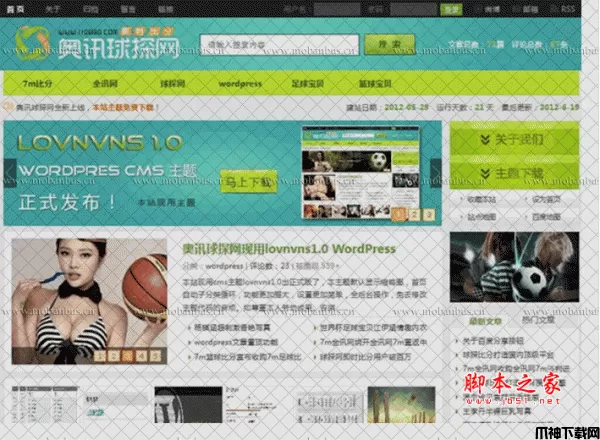
Task: Select featured image slide number 2
Action: pos(114,357)
